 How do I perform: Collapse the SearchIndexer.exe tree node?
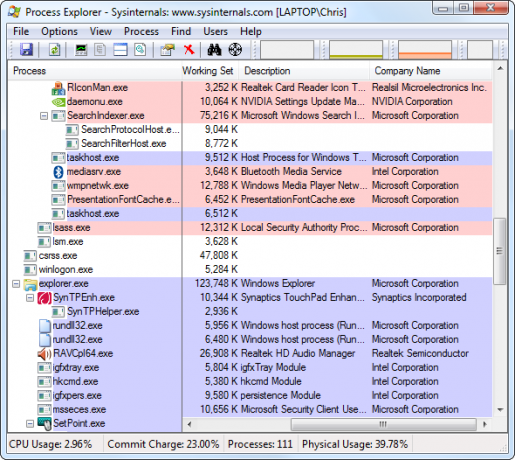click(44, 116)
